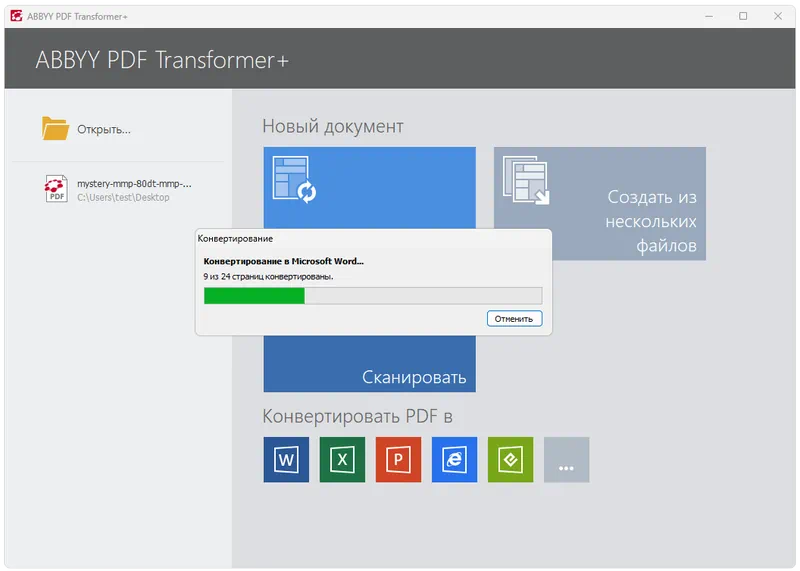Click the C:\Users\test\Desktop path text
This screenshot has width=800, height=571.
coord(123,197)
